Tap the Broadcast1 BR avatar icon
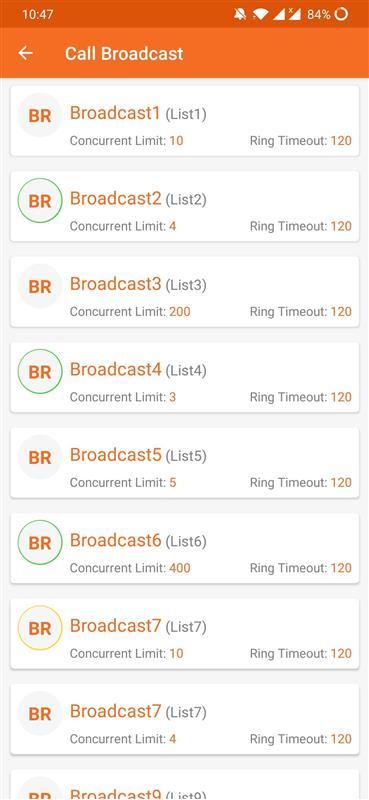The width and height of the screenshot is (369, 800). (40, 115)
